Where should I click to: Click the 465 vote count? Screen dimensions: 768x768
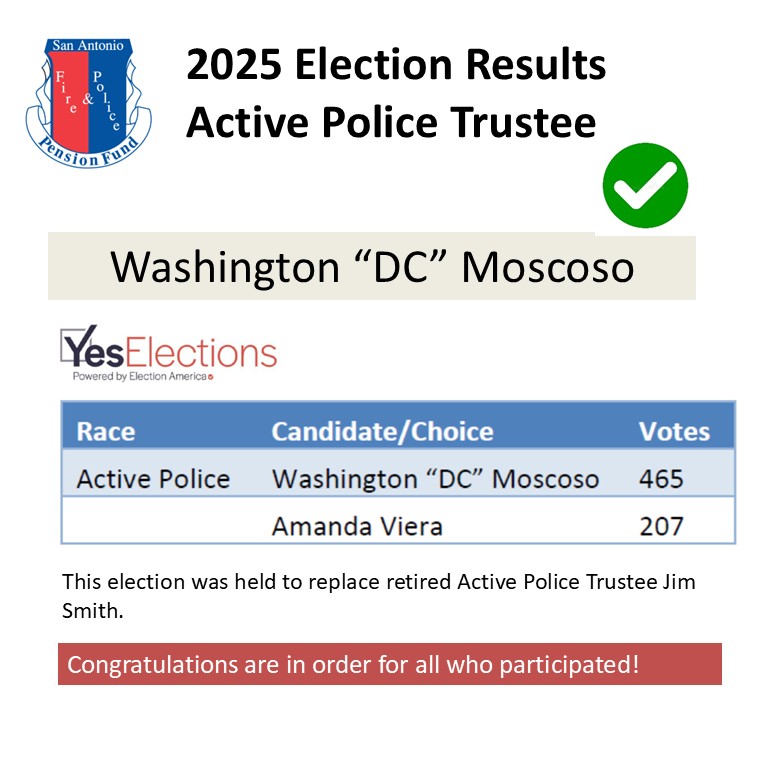pyautogui.click(x=661, y=479)
